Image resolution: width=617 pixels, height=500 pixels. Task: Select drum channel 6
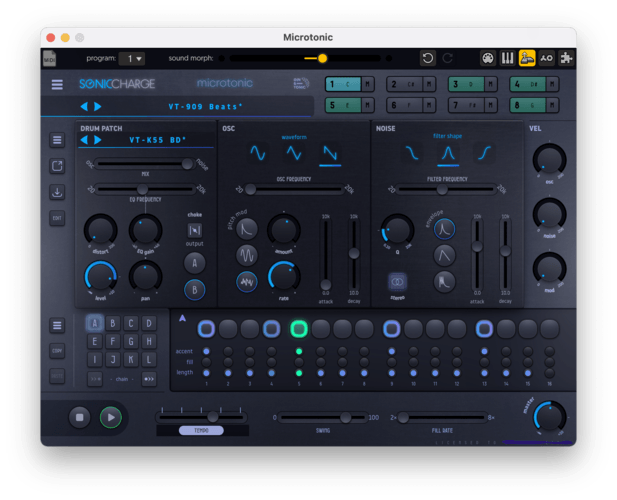(x=405, y=105)
